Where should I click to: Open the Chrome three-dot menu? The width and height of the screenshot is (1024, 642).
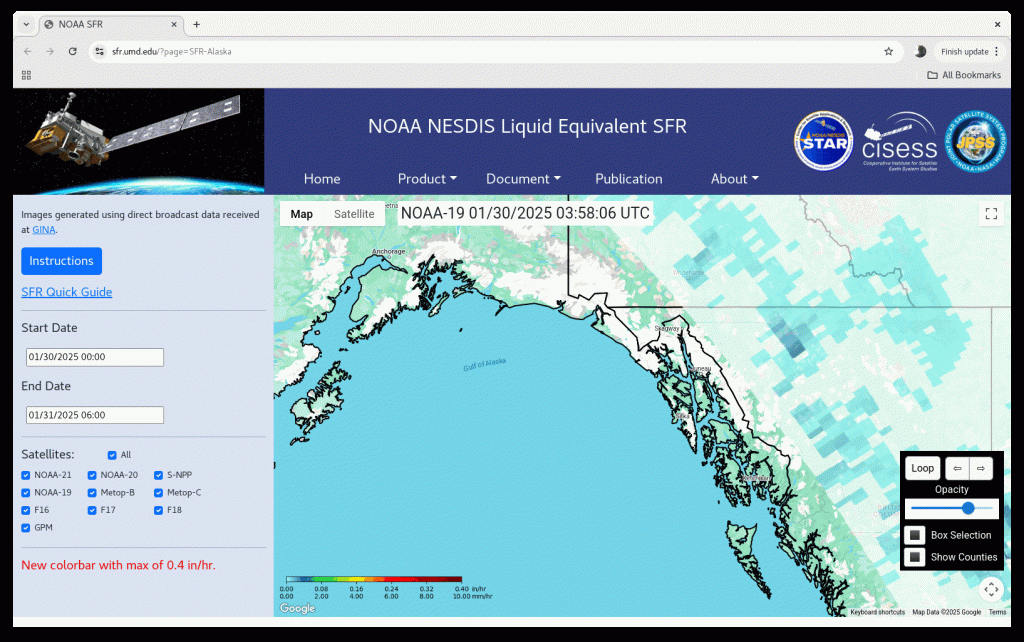coord(997,52)
